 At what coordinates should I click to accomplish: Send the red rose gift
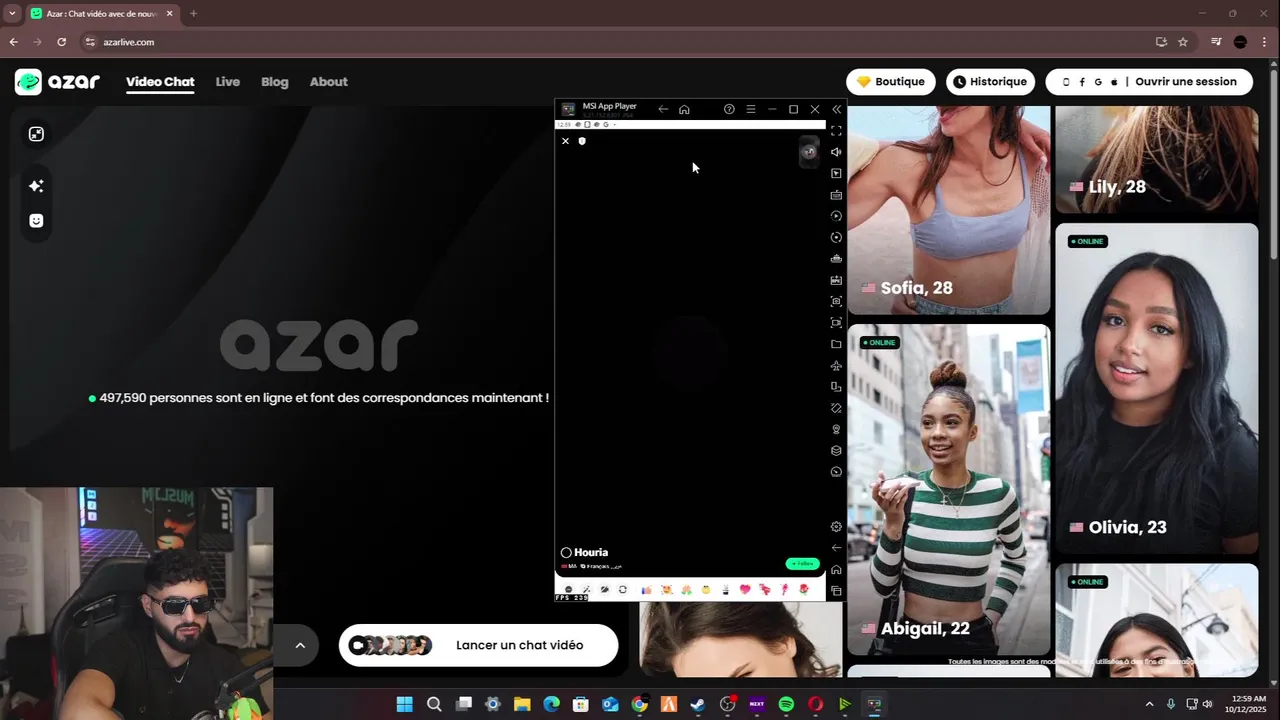[803, 590]
